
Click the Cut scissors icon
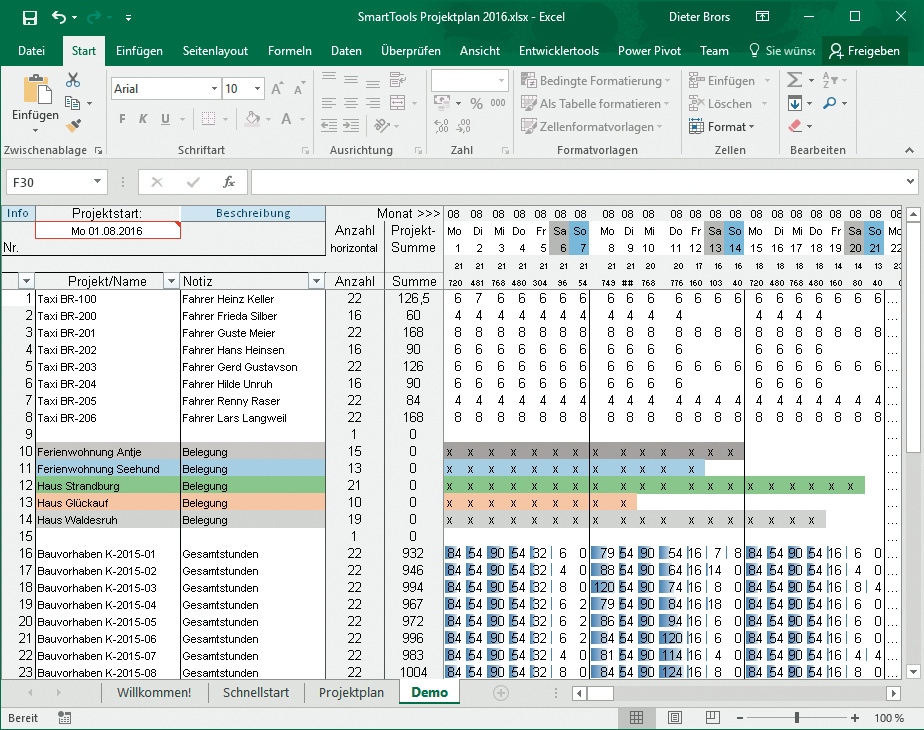pos(73,80)
